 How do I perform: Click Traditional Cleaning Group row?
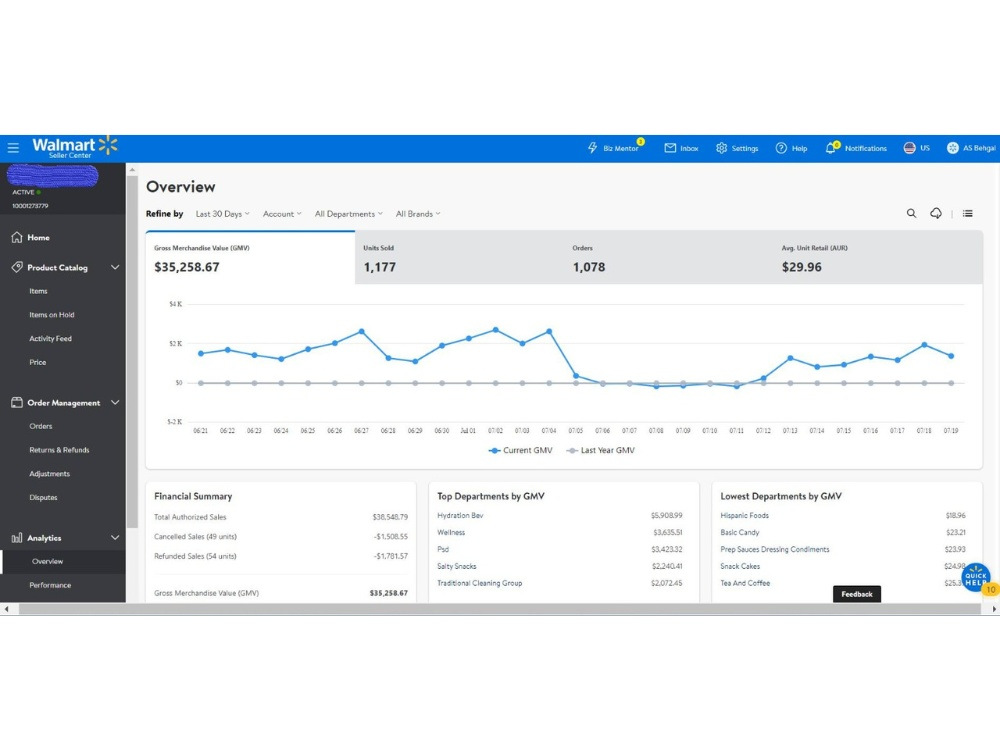click(559, 583)
